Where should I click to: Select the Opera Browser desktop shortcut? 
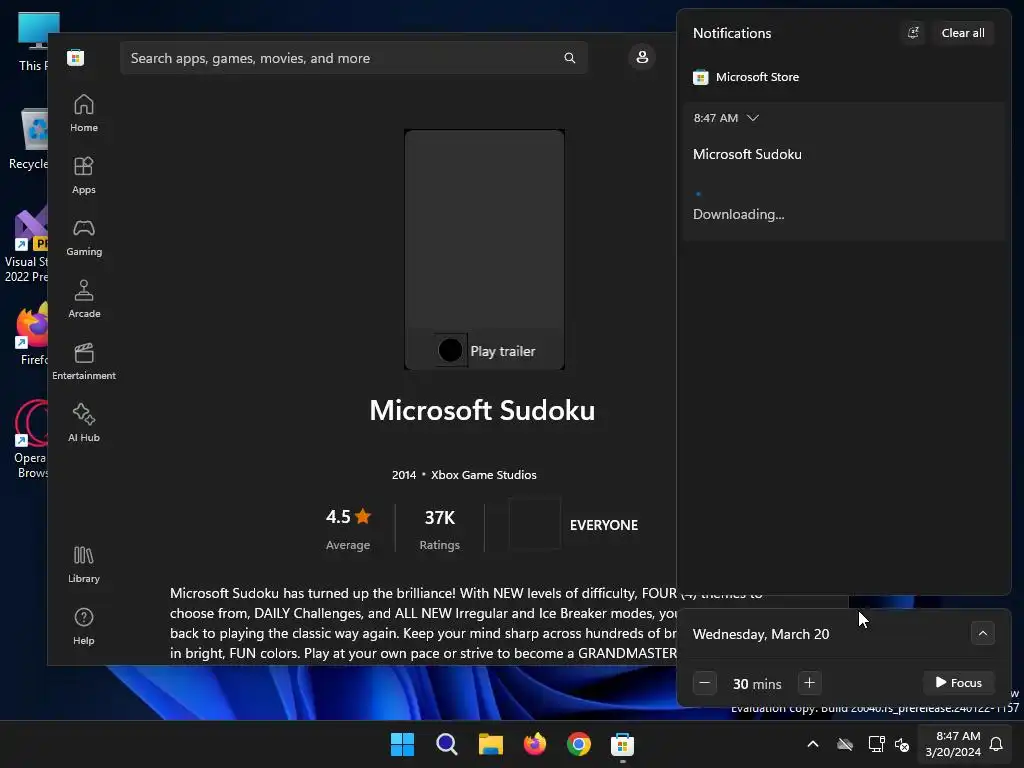31,439
